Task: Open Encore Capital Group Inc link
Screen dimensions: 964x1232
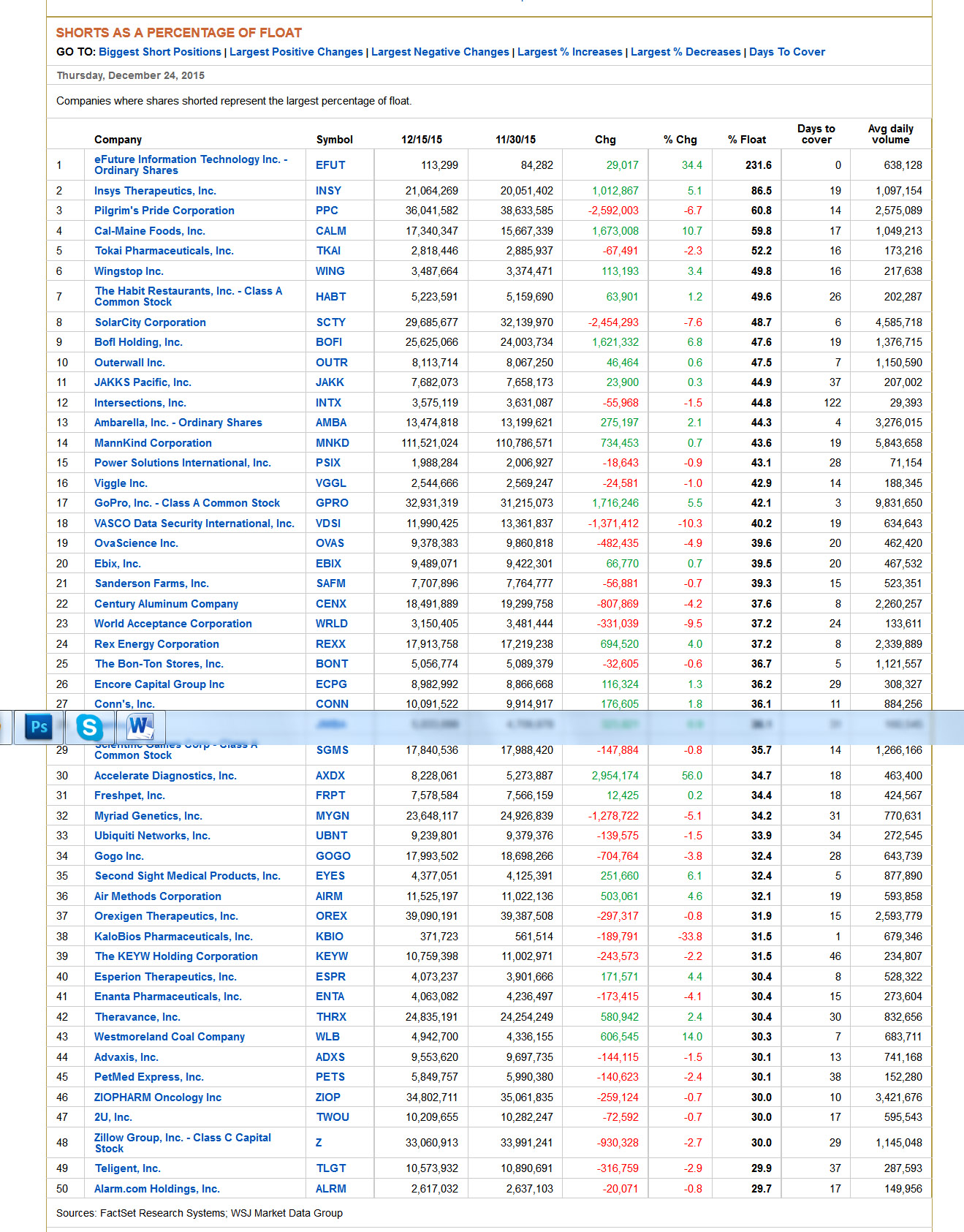Action: click(x=159, y=684)
